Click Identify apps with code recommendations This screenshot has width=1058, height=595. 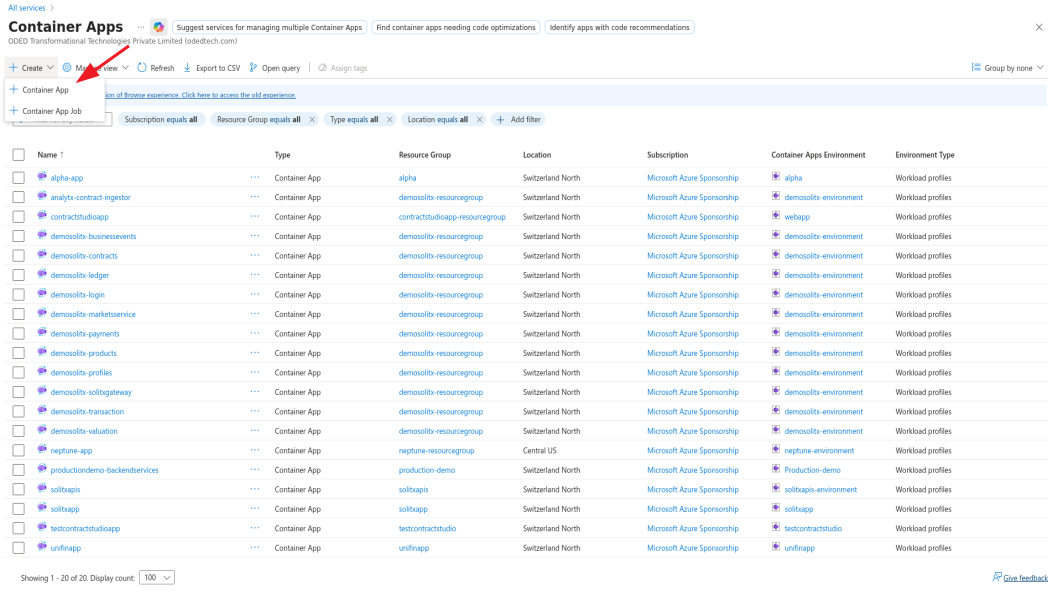pos(619,27)
